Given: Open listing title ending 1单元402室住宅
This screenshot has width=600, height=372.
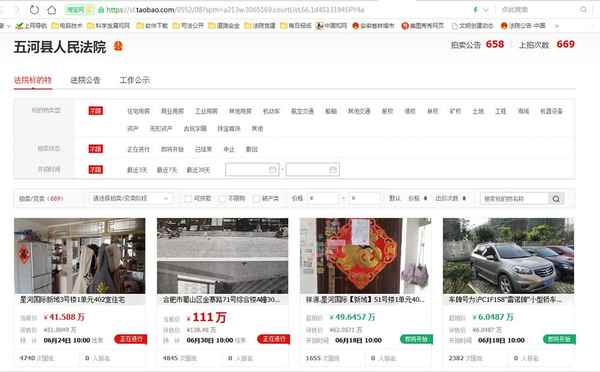Looking at the screenshot, I should coord(73,300).
